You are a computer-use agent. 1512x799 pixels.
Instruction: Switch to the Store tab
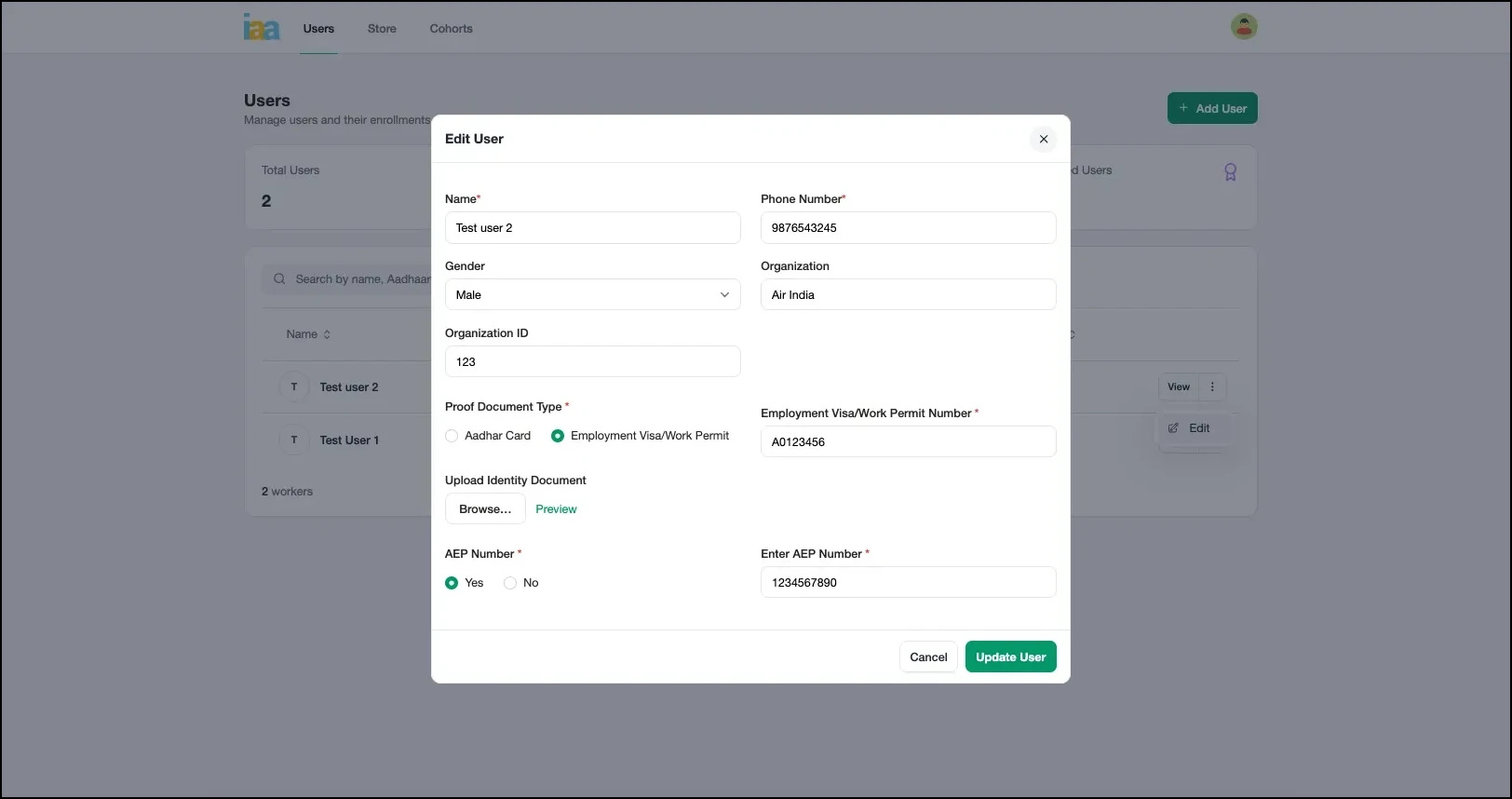coord(382,29)
